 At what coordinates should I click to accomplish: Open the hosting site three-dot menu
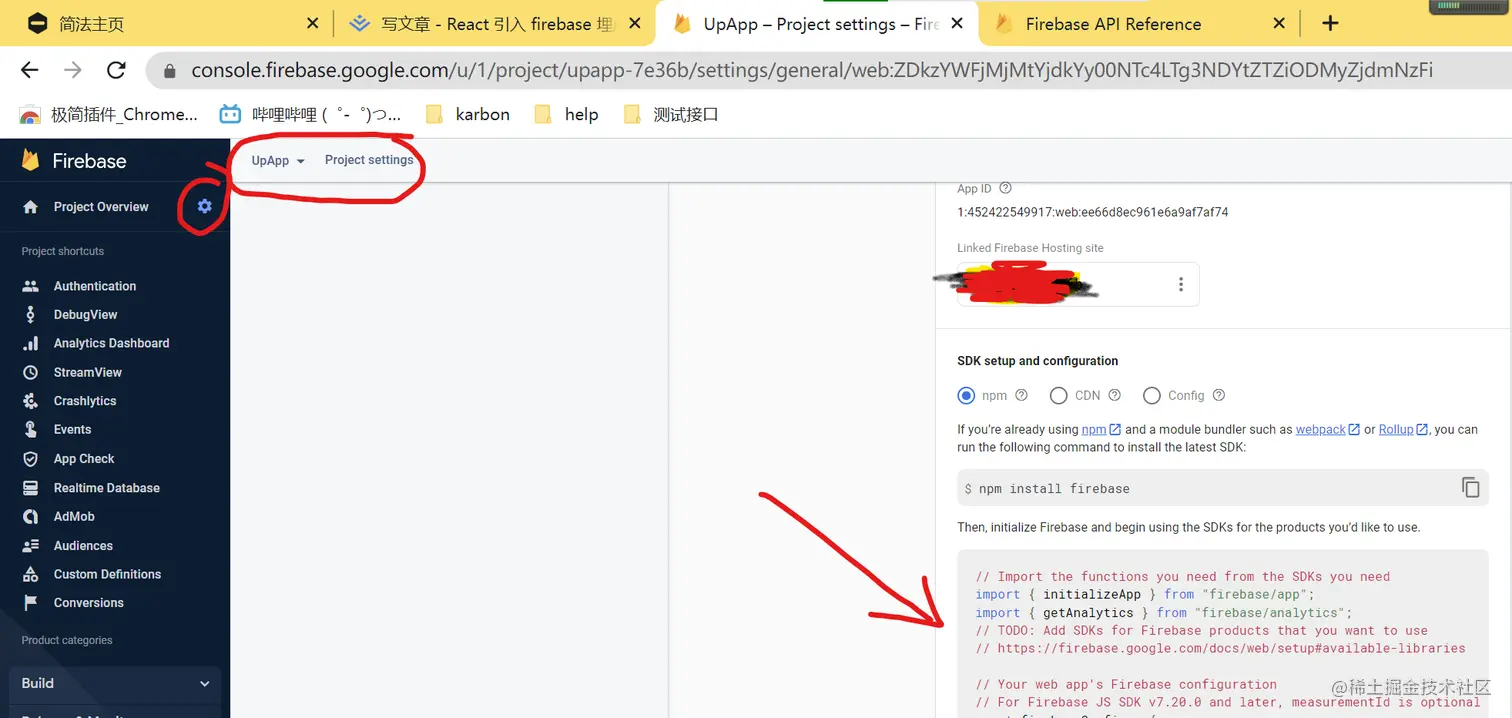(x=1180, y=285)
